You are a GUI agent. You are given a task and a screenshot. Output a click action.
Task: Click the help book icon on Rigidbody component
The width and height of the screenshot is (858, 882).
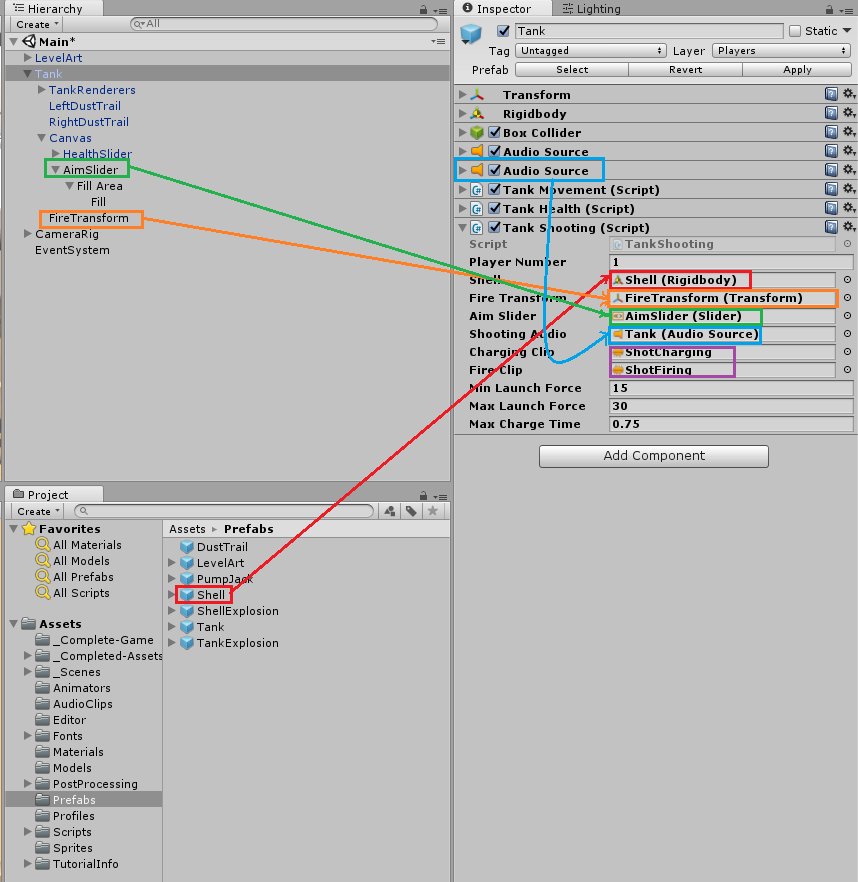point(831,113)
